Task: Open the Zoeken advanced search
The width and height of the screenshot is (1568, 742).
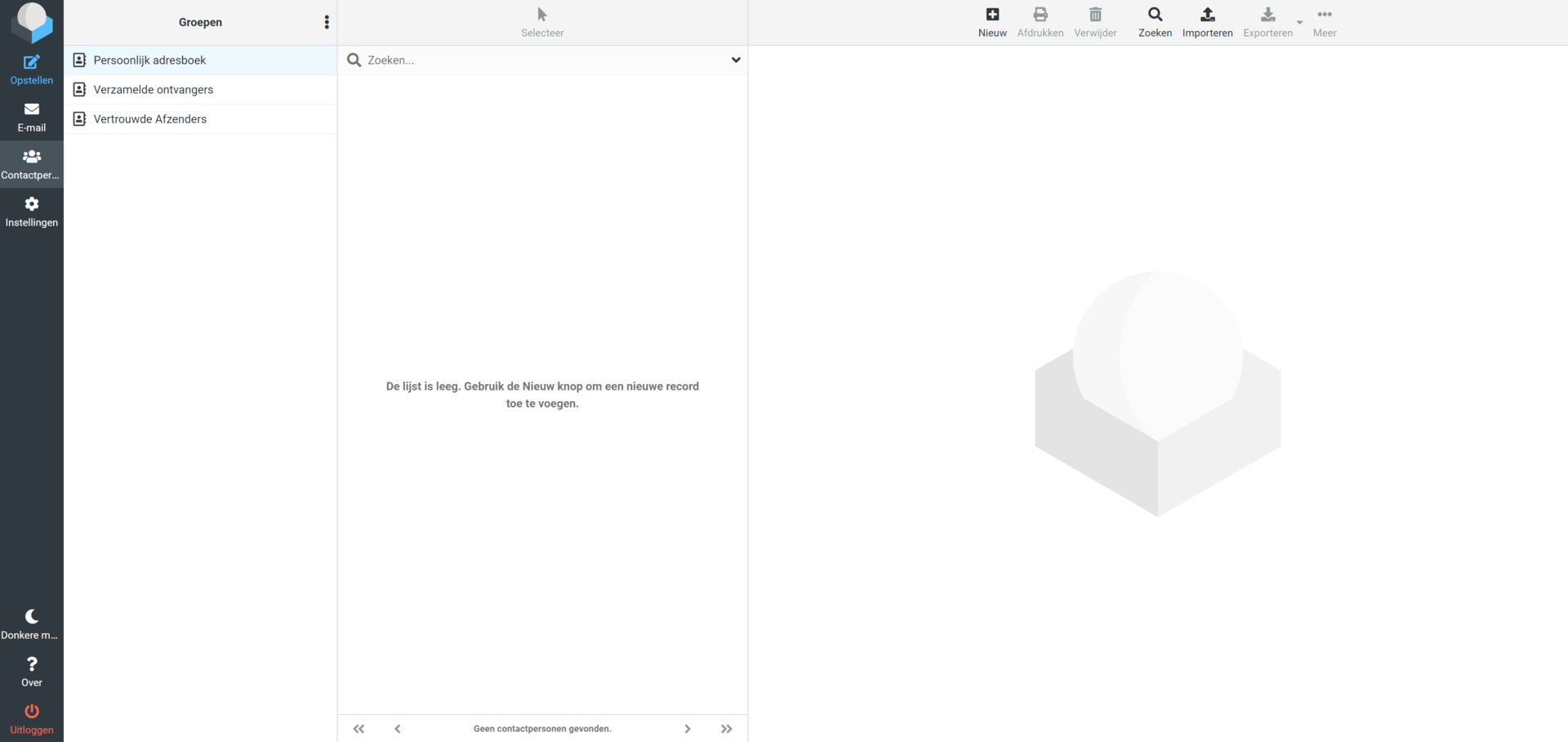Action: (x=1155, y=22)
